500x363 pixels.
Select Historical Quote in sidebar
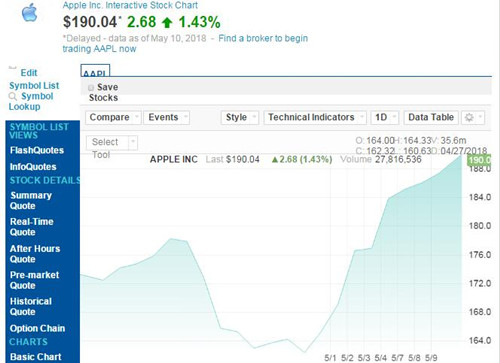(31, 306)
